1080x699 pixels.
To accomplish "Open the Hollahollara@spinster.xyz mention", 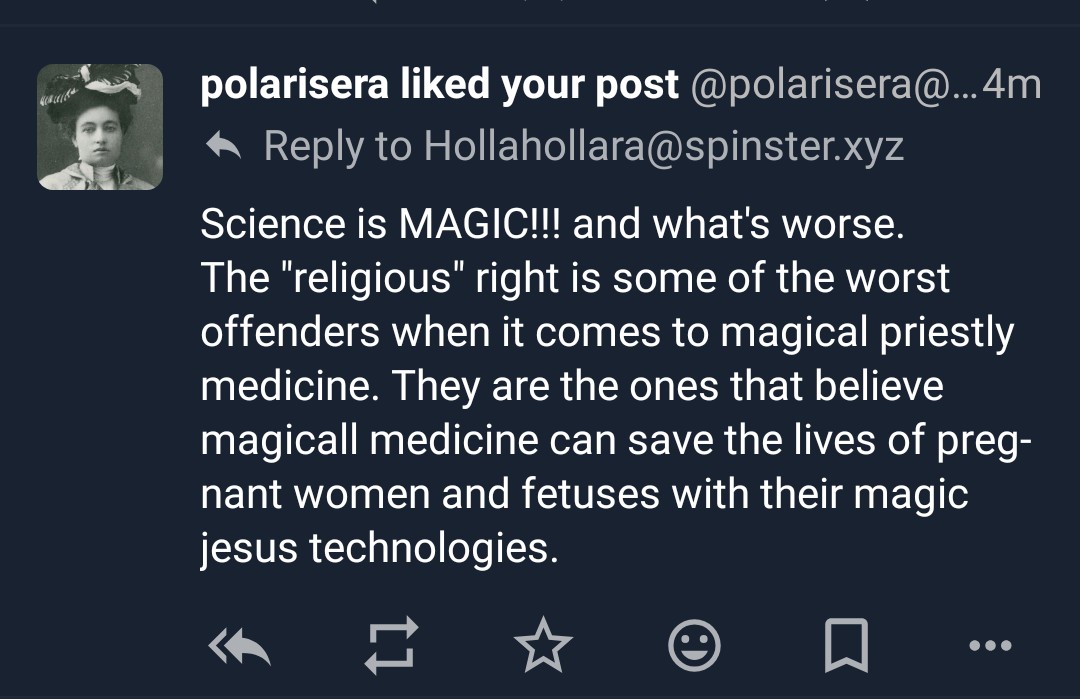I will (664, 147).
